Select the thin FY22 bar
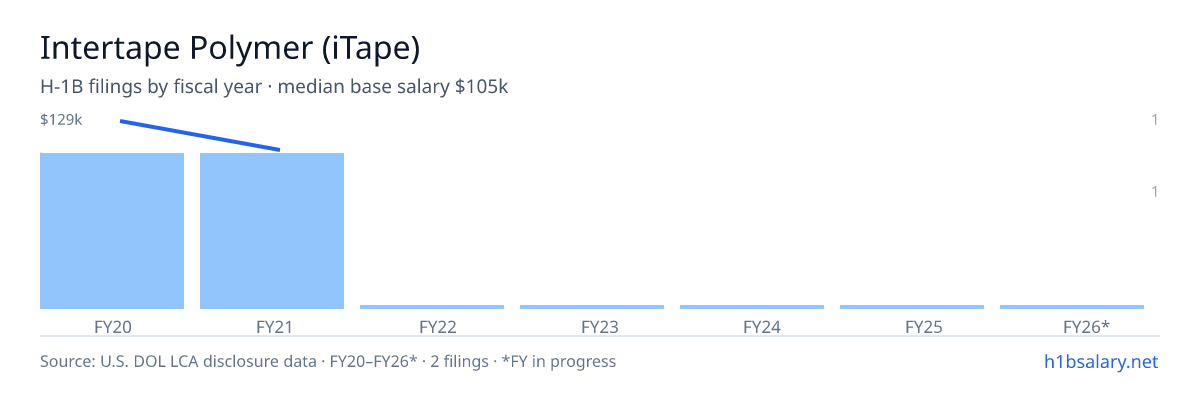Viewport: 1200px width, 400px height. (x=432, y=307)
